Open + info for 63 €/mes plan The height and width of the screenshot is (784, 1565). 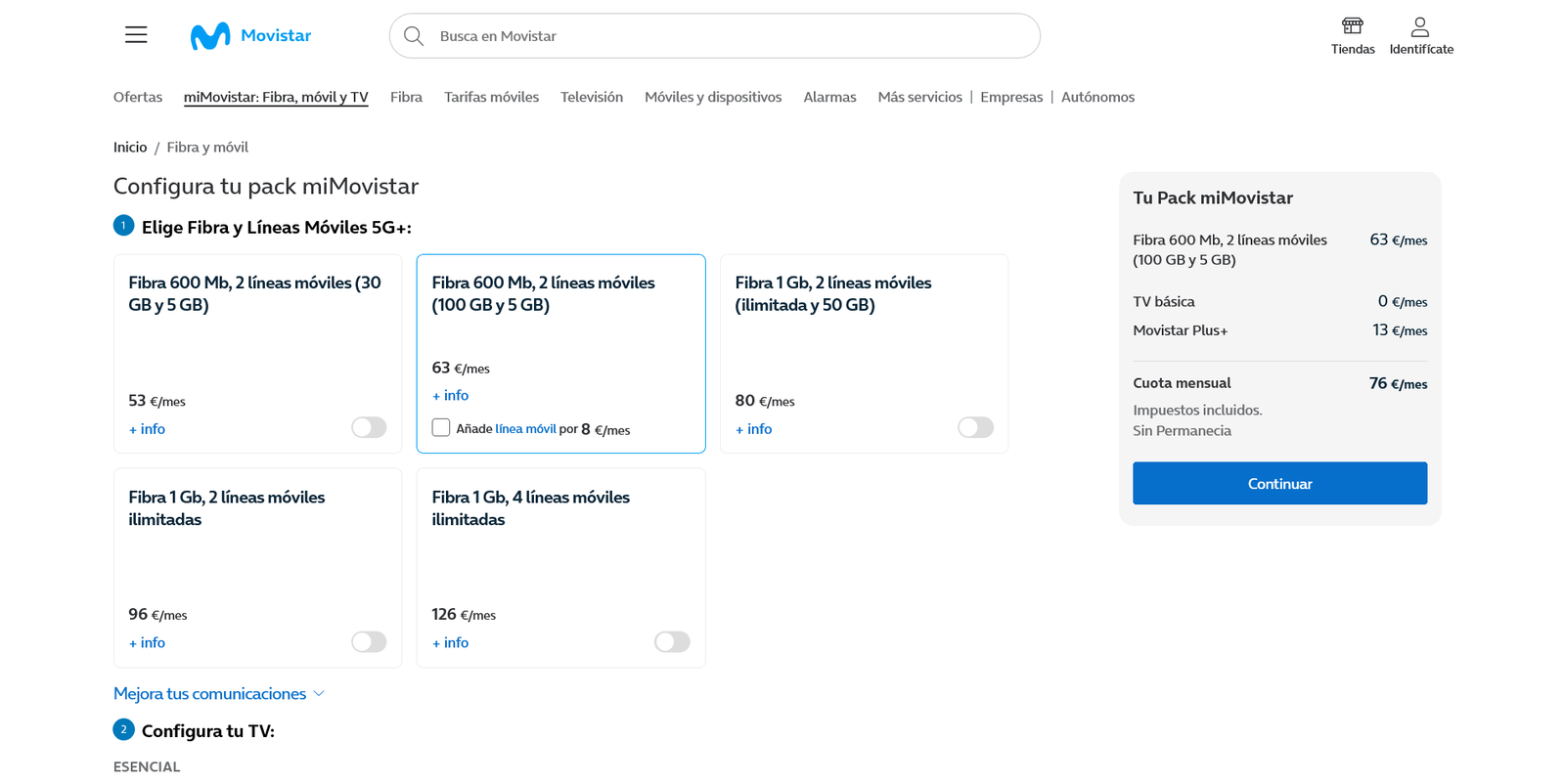pos(450,395)
